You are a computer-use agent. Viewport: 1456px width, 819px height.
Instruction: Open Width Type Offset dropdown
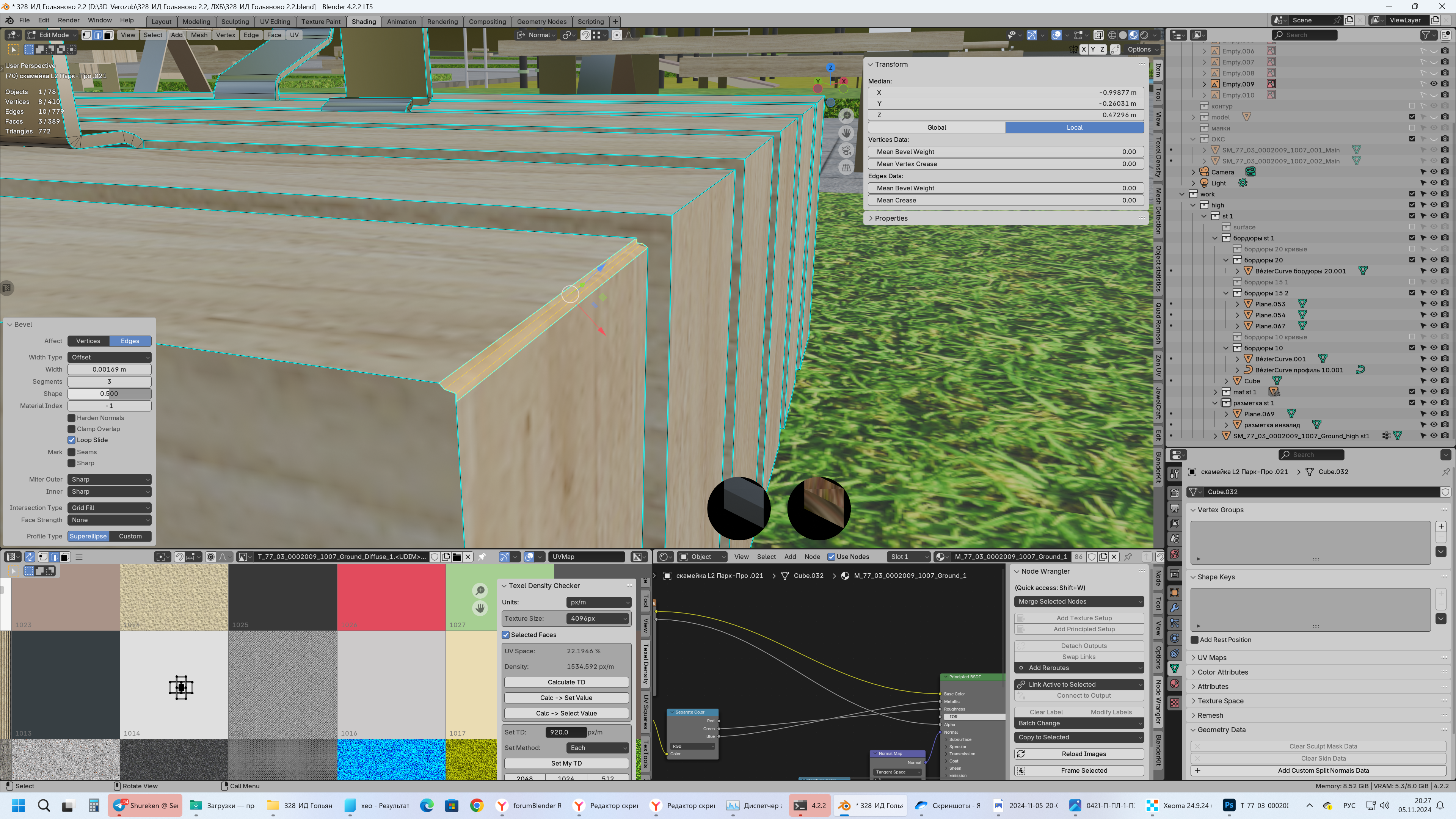[x=109, y=357]
